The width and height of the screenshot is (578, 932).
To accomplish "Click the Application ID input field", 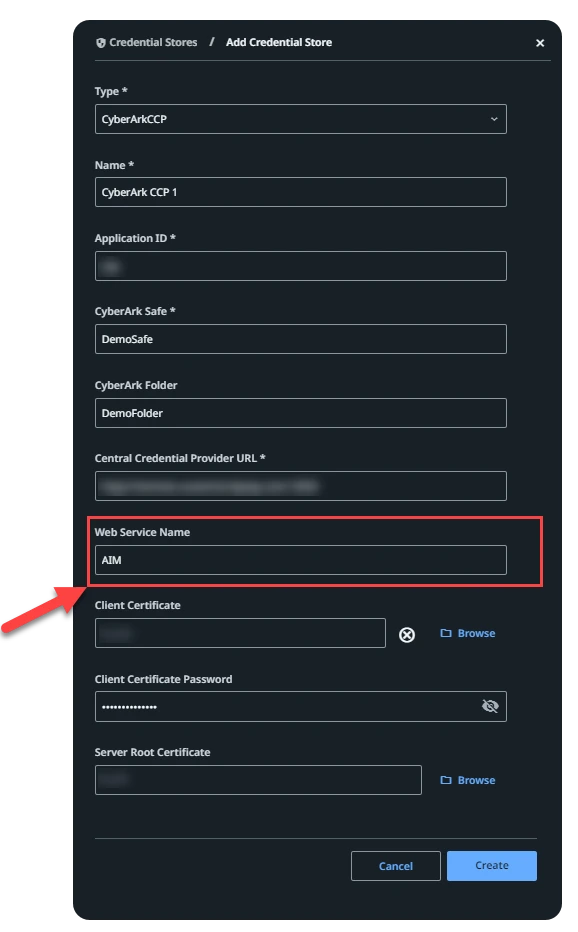I will coord(301,266).
